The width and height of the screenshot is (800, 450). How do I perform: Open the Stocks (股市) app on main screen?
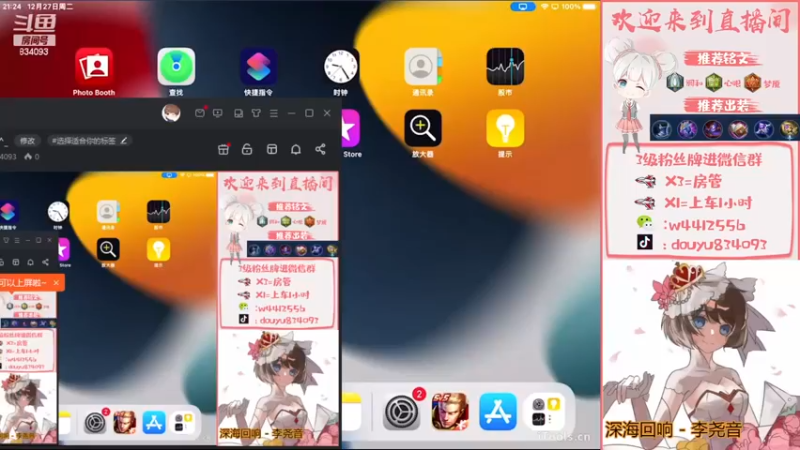(505, 67)
